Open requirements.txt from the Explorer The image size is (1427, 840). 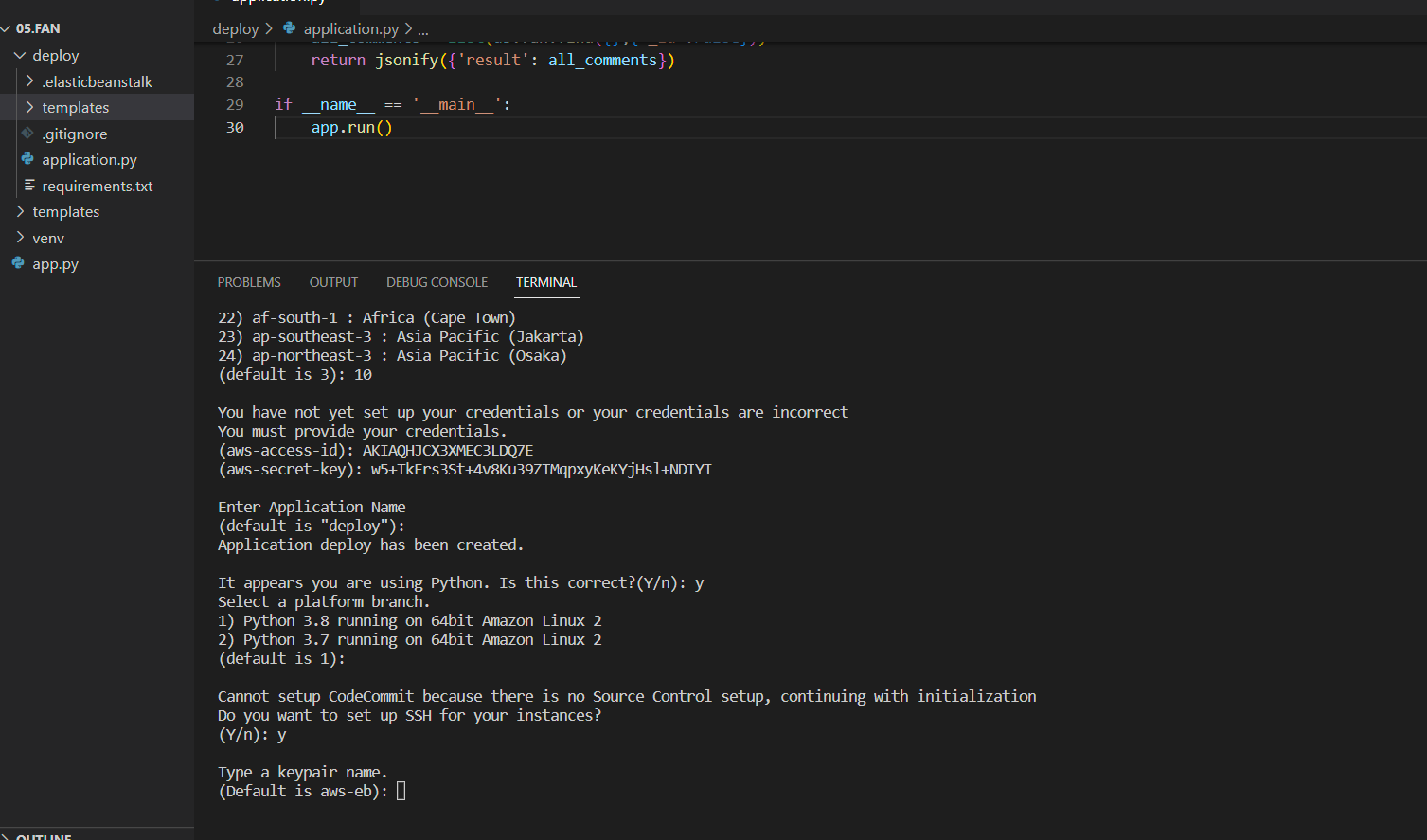(98, 187)
